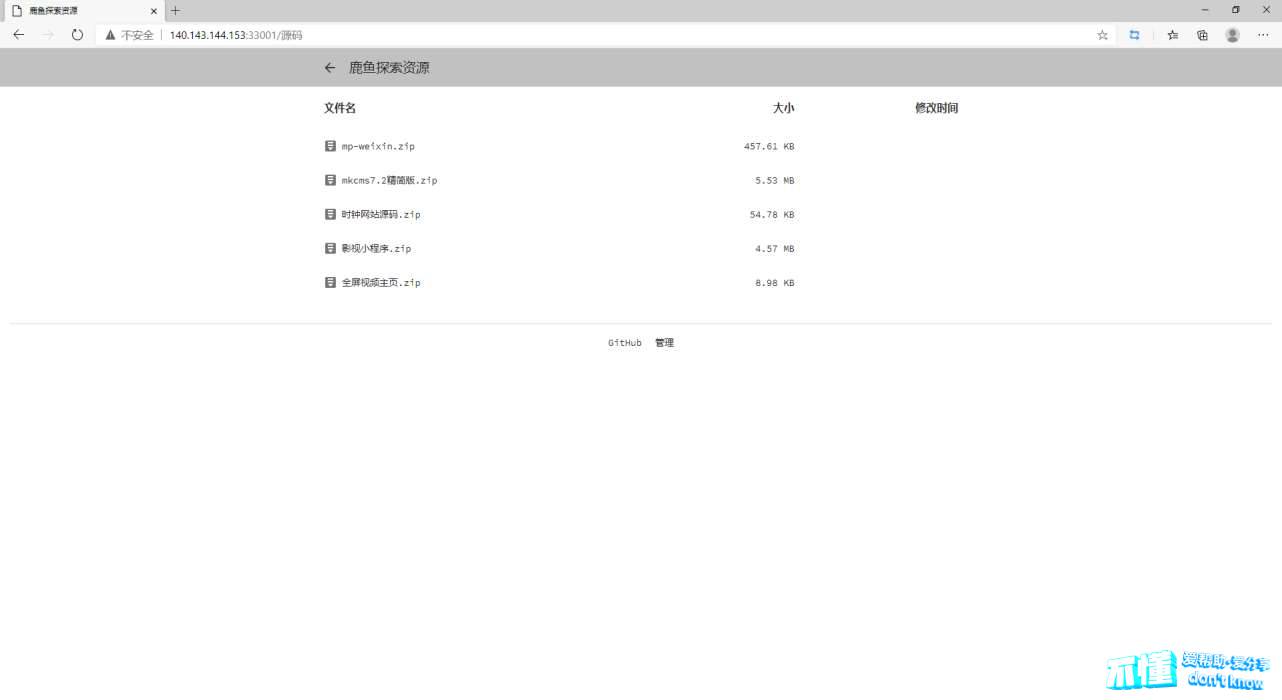Close the 鹿鱼探索资源 tab
1282x700 pixels.
(x=154, y=11)
